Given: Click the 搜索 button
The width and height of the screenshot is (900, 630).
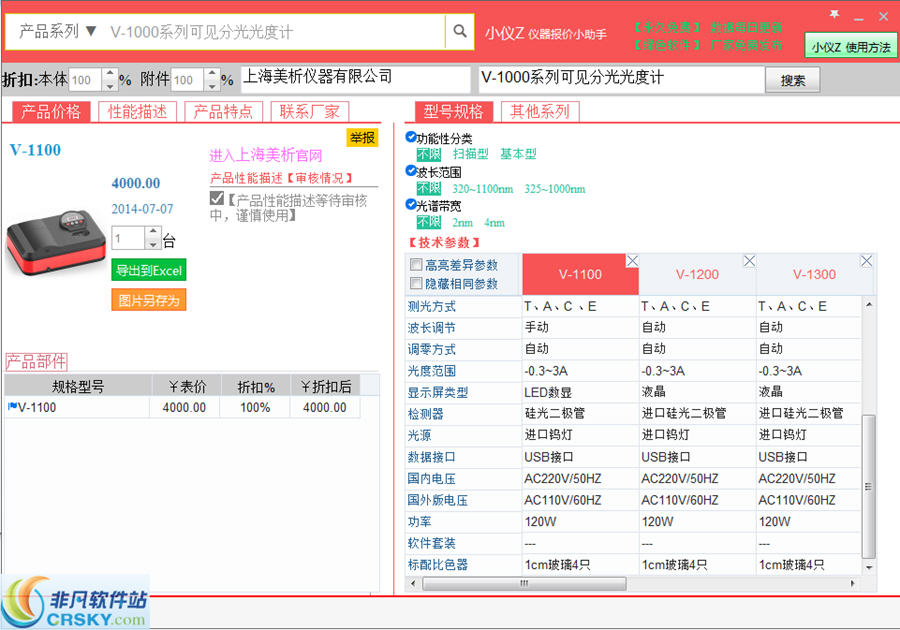Looking at the screenshot, I should click(x=793, y=80).
